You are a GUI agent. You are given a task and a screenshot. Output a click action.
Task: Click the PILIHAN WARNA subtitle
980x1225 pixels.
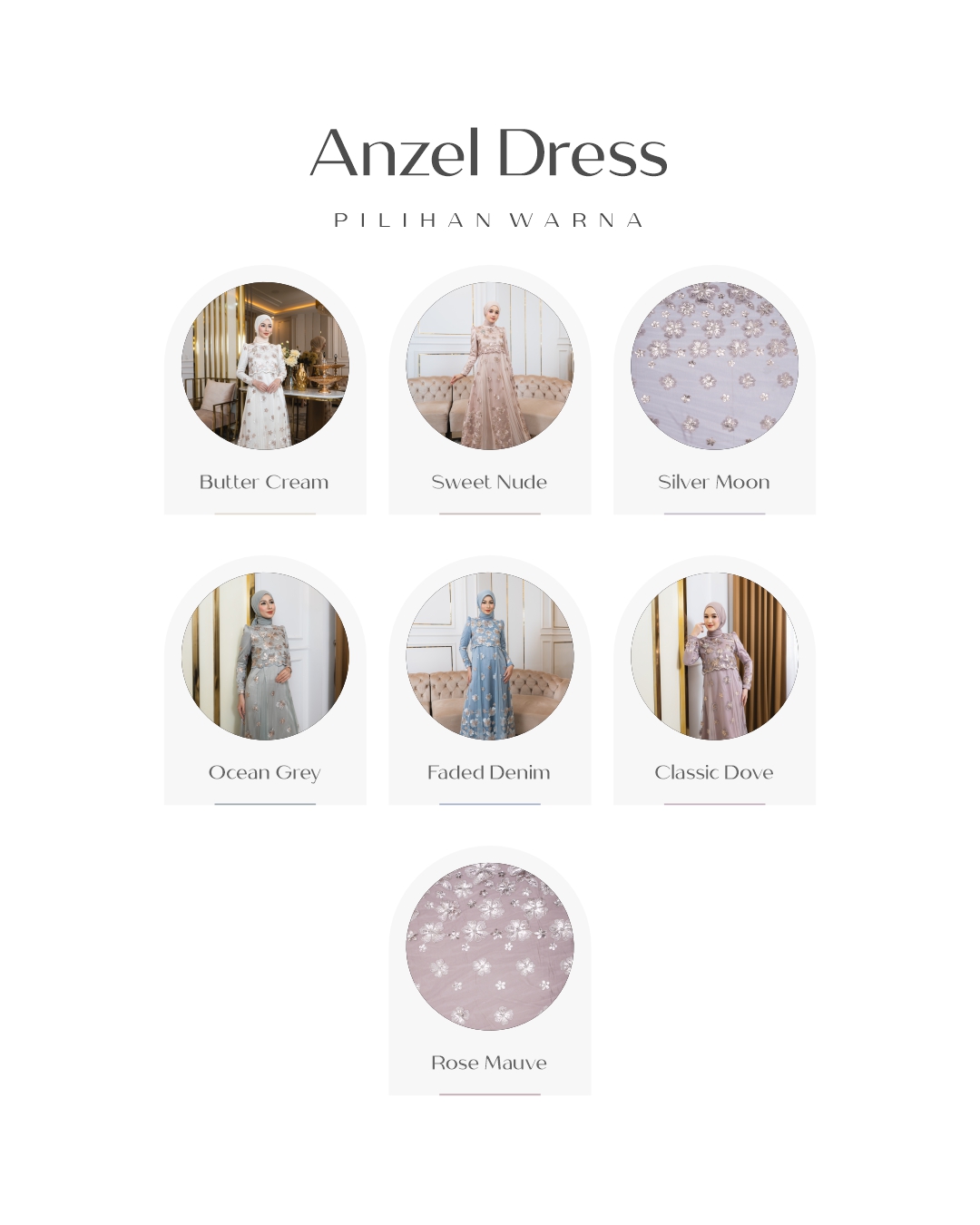coord(489,220)
